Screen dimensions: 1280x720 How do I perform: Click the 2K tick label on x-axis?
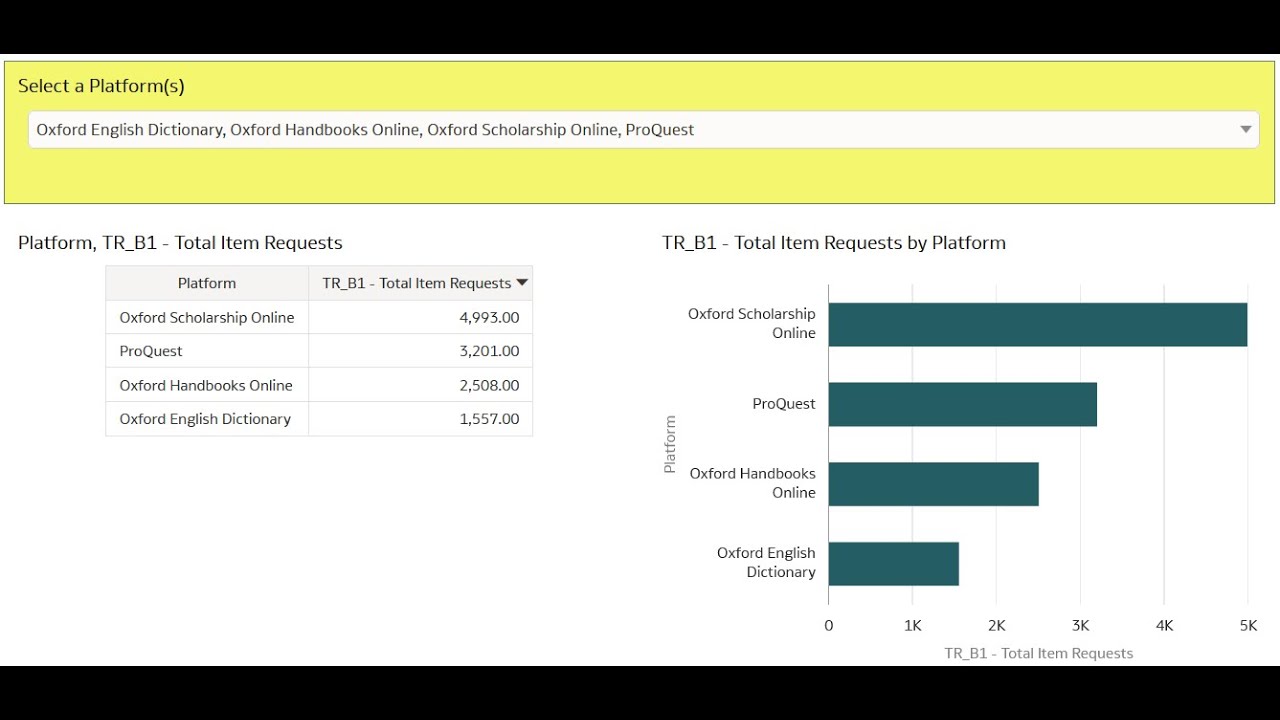tap(996, 625)
